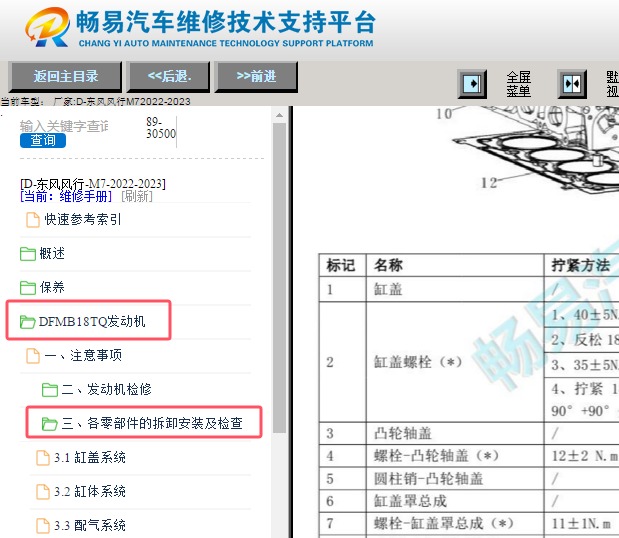Click the 全屏菜单 label
This screenshot has height=538, width=619.
[x=518, y=84]
